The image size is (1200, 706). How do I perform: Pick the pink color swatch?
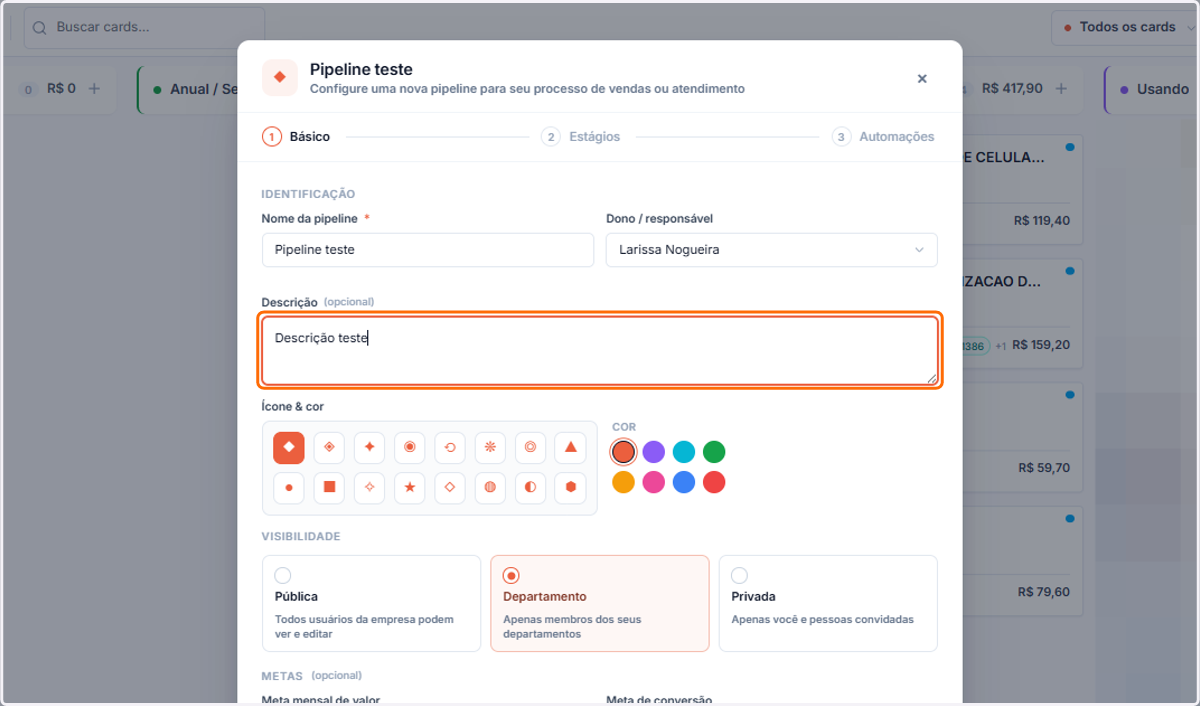[x=654, y=482]
